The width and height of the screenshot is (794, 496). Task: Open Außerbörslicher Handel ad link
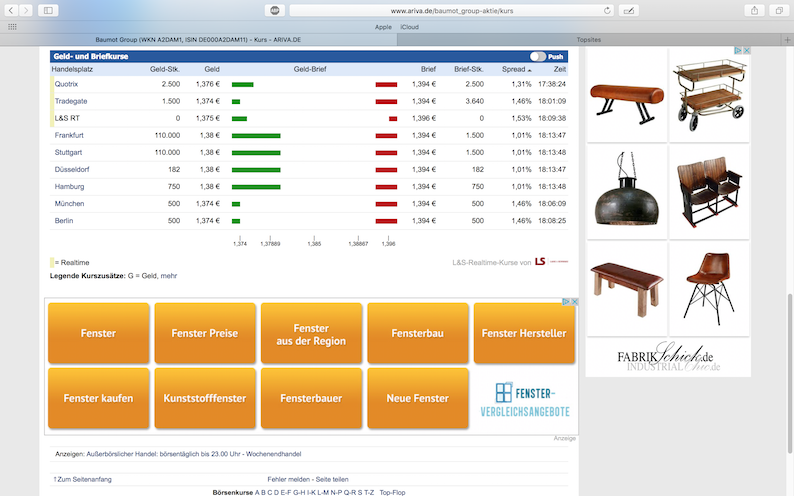pos(193,454)
